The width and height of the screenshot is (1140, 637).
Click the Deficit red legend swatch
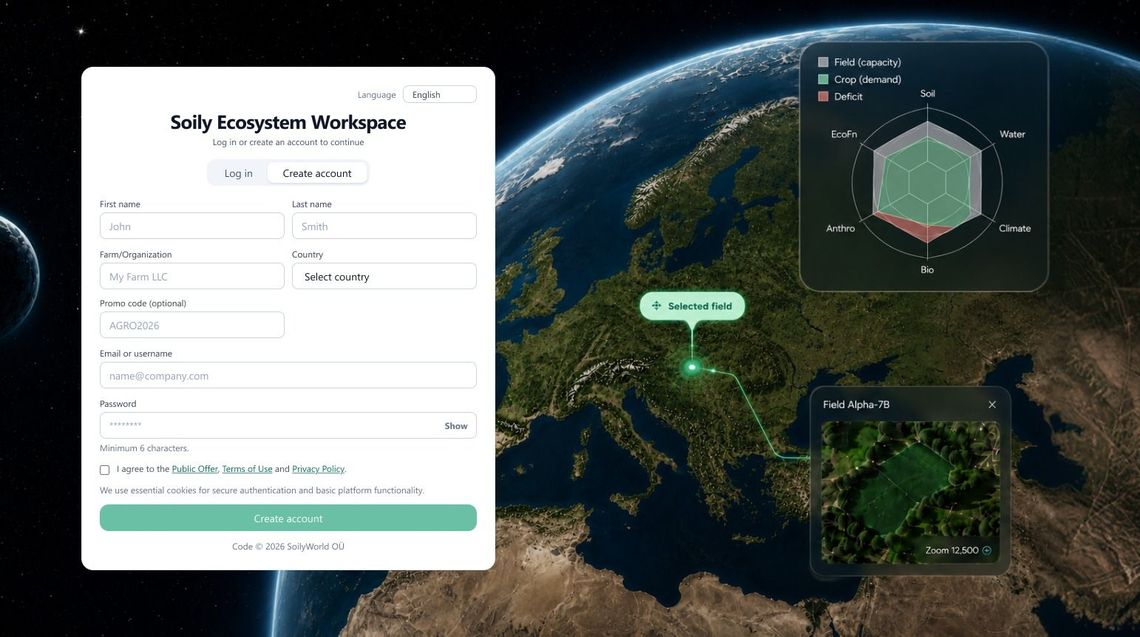point(823,97)
